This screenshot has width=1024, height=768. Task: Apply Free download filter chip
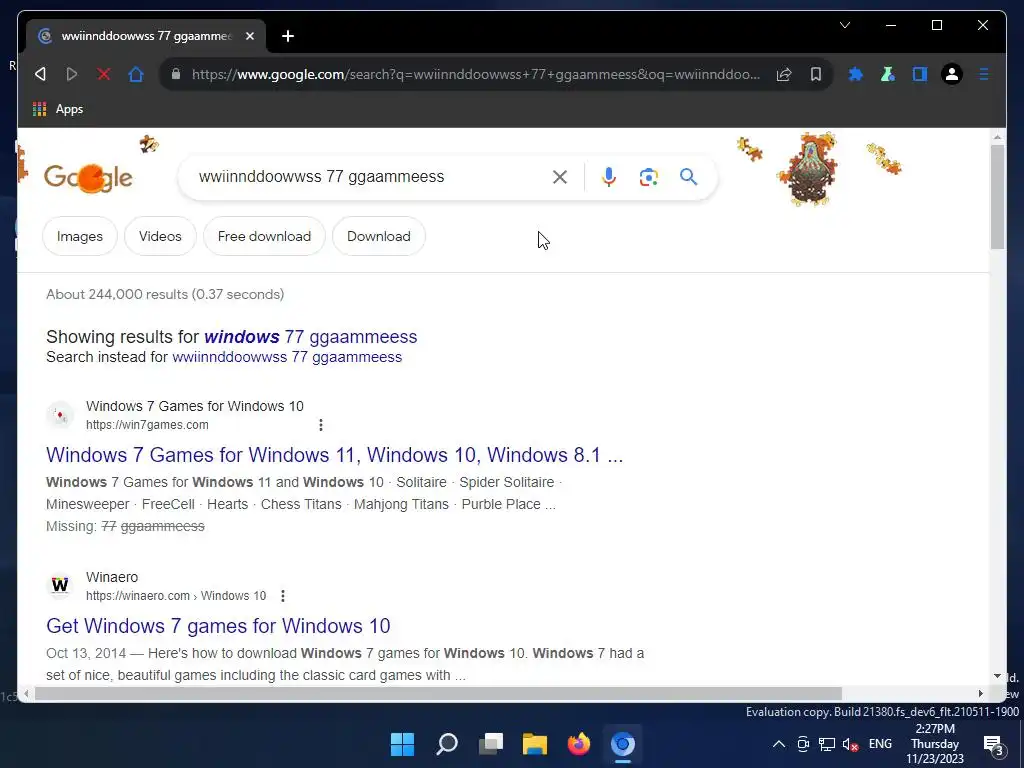tap(264, 236)
